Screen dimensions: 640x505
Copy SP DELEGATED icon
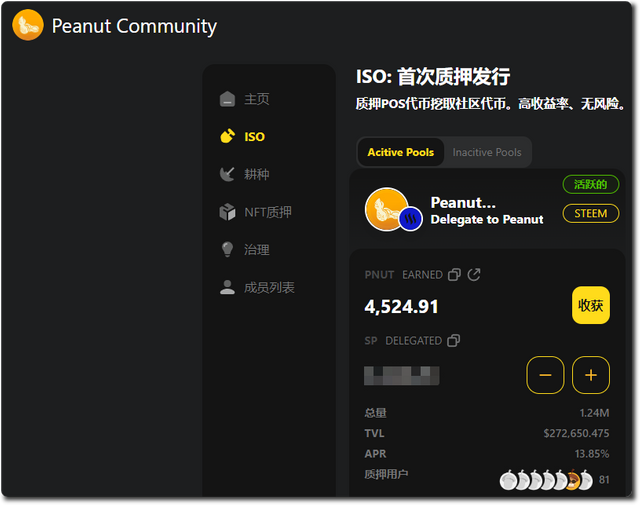453,340
